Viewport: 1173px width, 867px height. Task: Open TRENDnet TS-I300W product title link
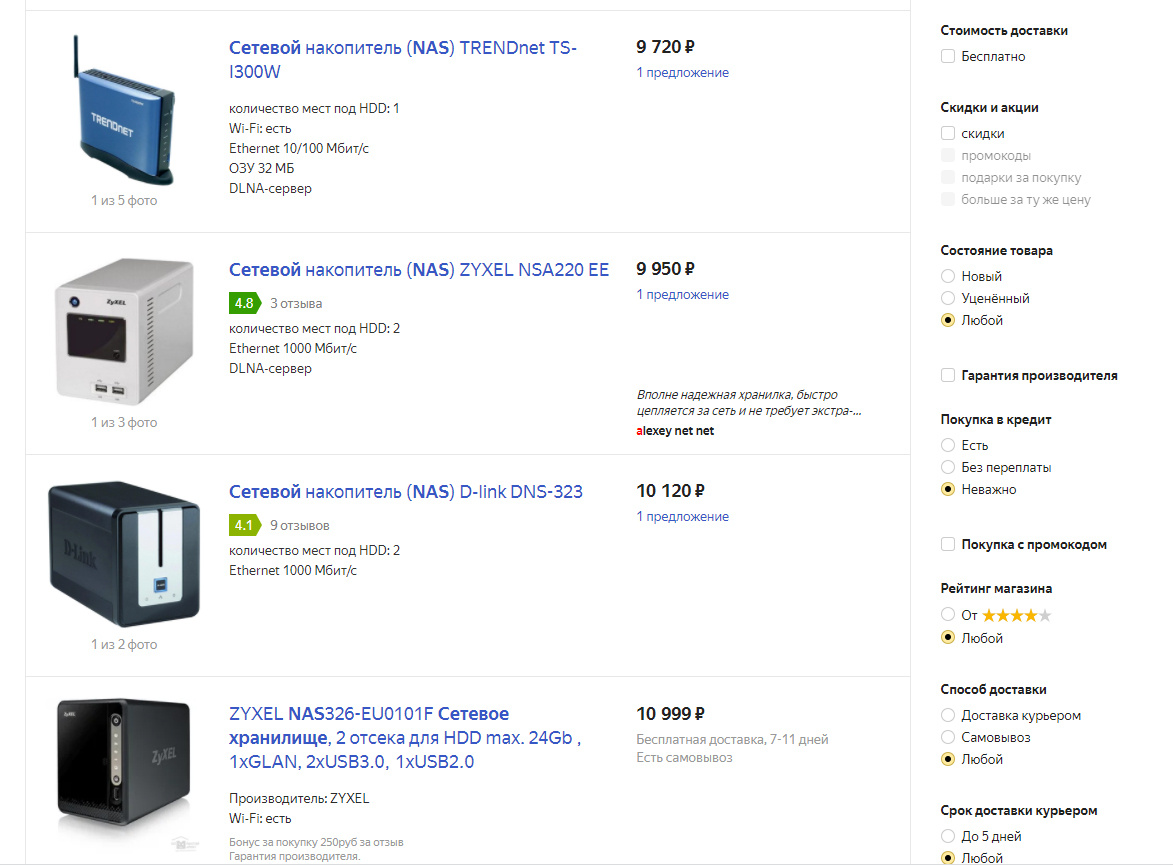[x=402, y=60]
